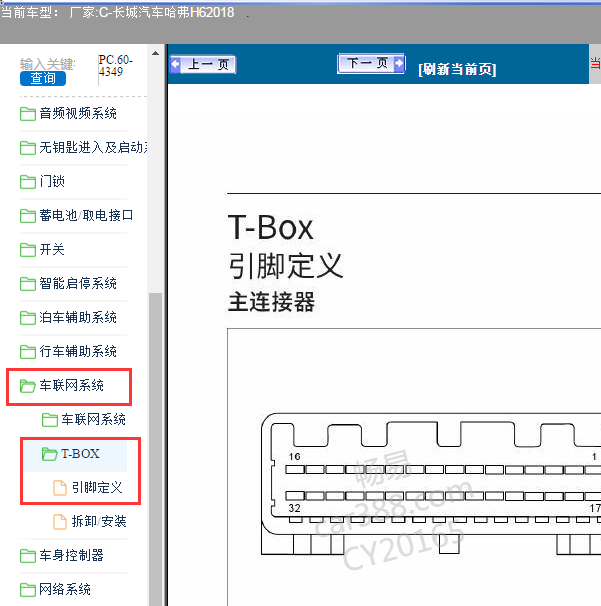Select the 行车辅助系统 tree label
This screenshot has height=606, width=601.
(x=78, y=351)
